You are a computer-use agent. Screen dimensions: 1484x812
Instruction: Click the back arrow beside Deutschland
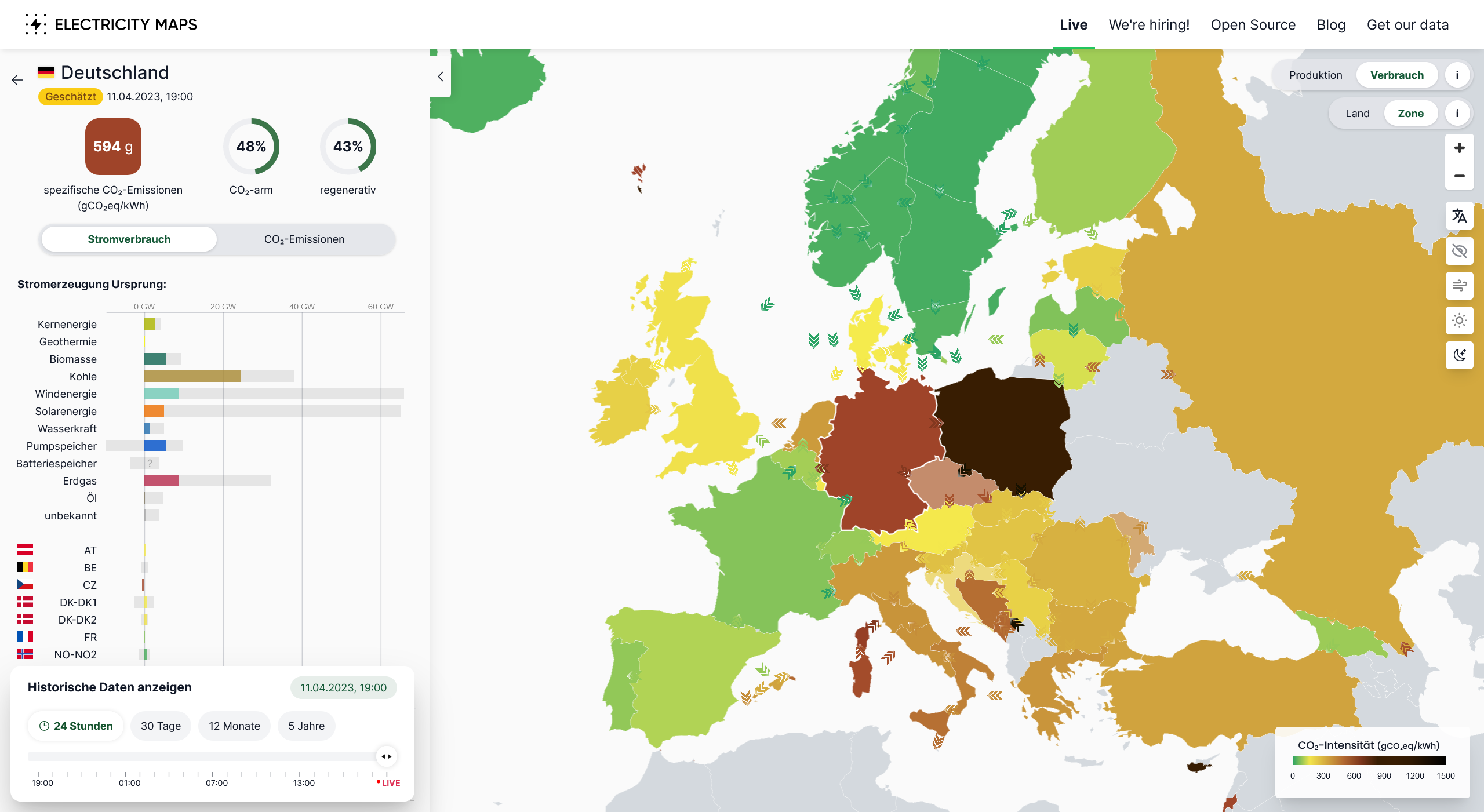pos(17,80)
